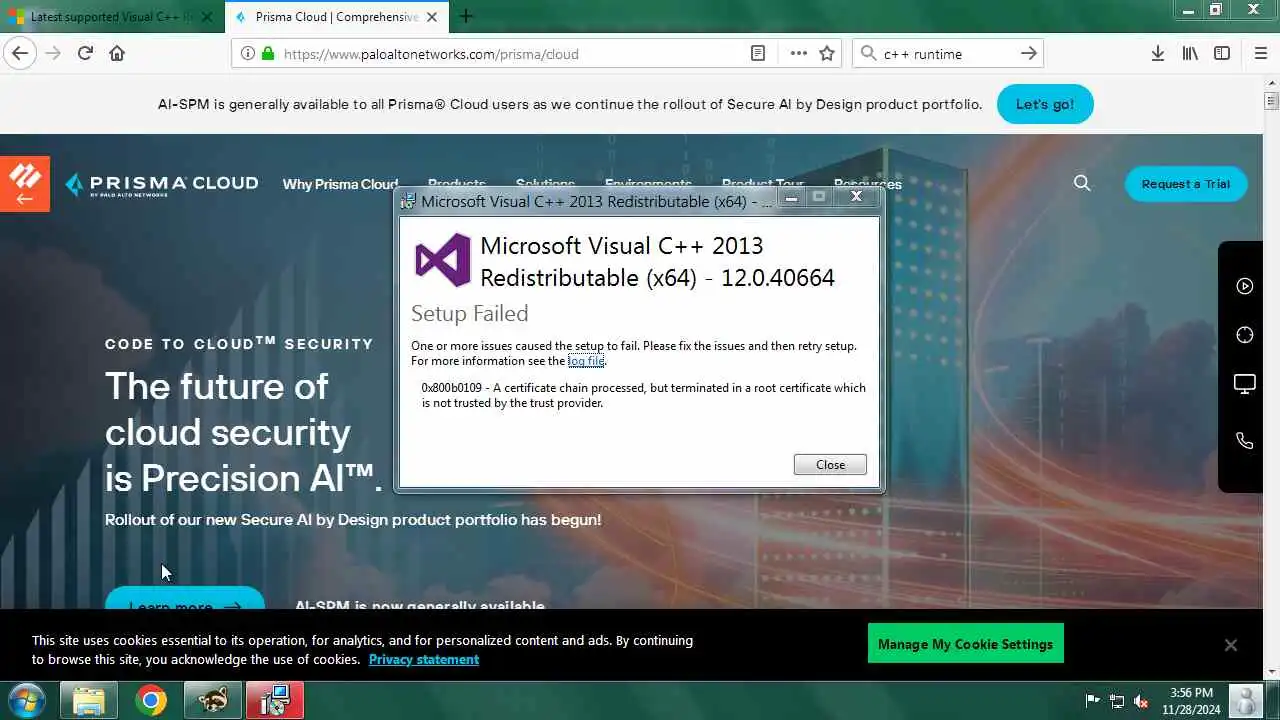Click the Setup Failed heading

point(469,313)
